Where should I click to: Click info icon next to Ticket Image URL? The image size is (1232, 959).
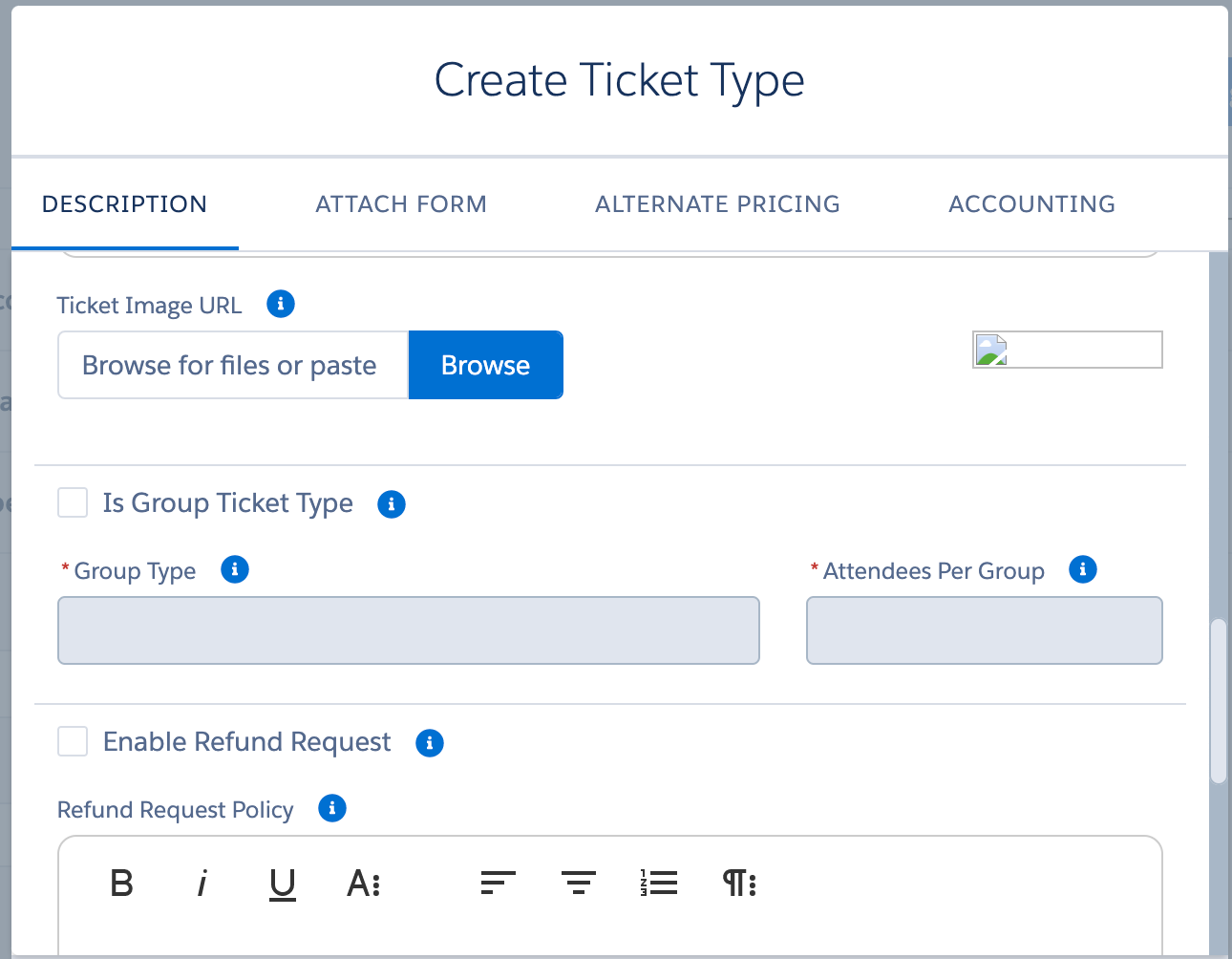click(281, 305)
